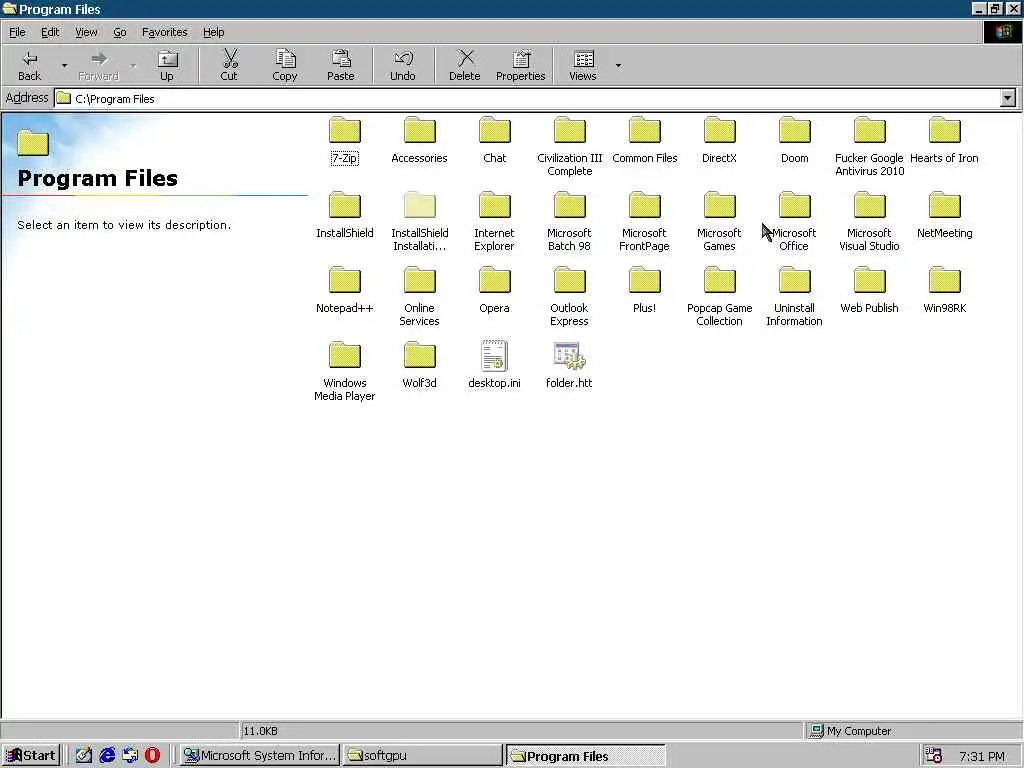Select the Win98RK folder
Screen dimensions: 1024x768
(944, 291)
